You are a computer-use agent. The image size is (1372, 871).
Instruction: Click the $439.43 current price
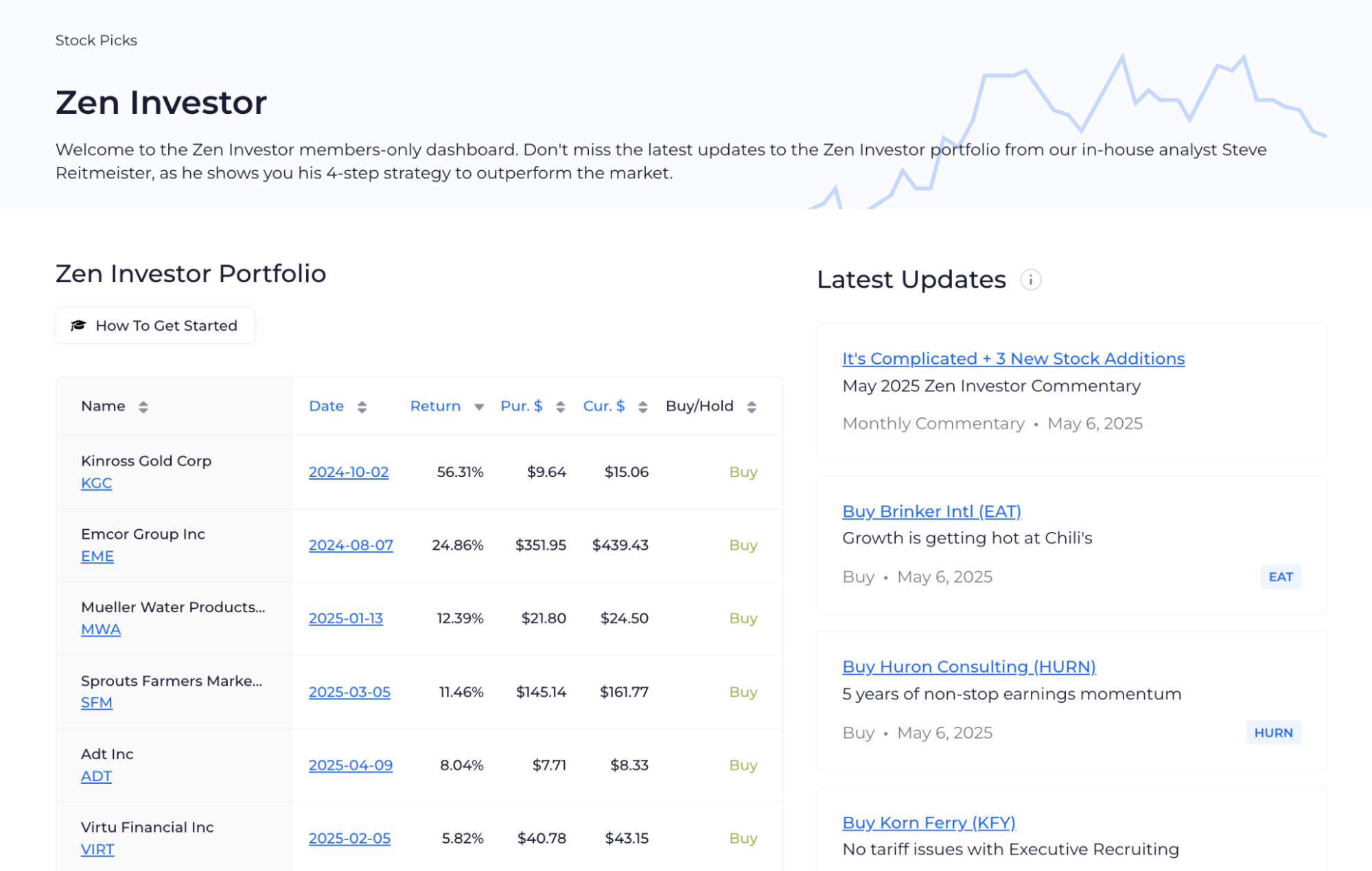620,545
